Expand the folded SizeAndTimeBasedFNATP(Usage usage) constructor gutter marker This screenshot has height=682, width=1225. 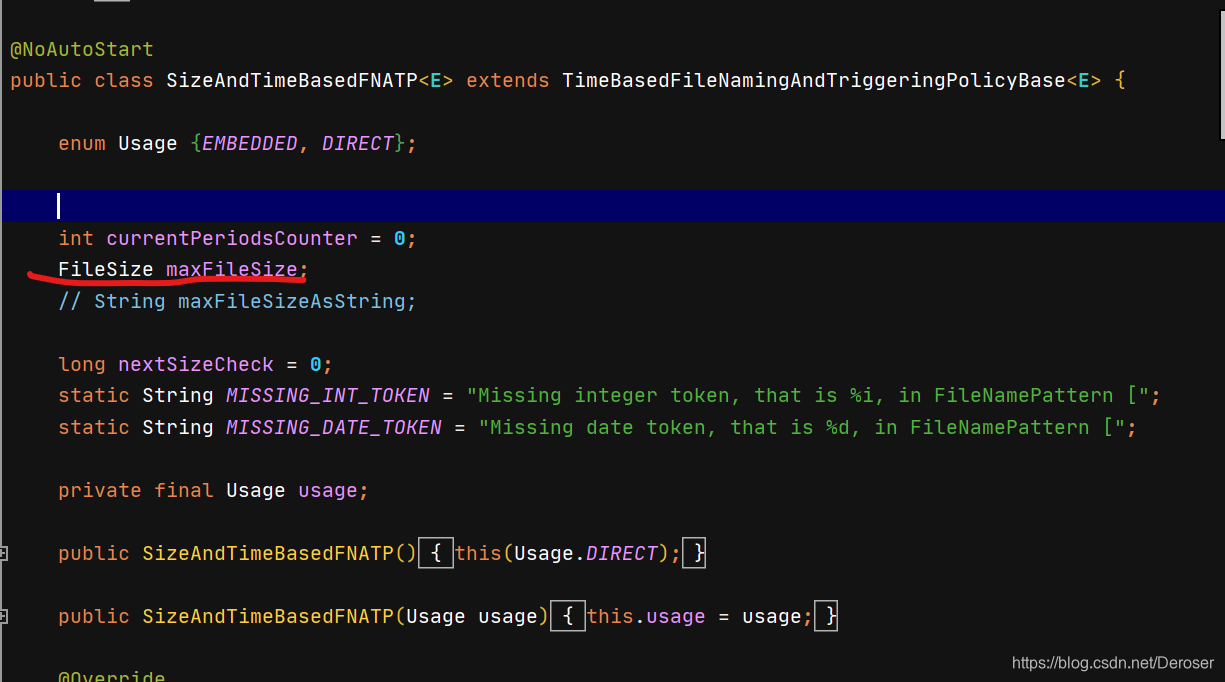point(3,616)
